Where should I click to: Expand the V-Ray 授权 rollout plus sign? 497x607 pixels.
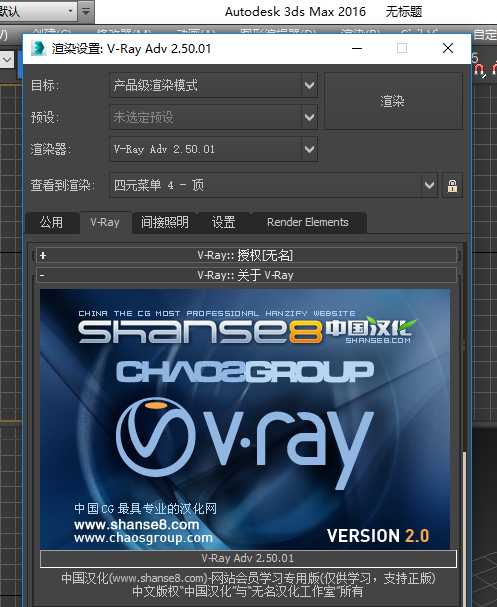[43, 255]
